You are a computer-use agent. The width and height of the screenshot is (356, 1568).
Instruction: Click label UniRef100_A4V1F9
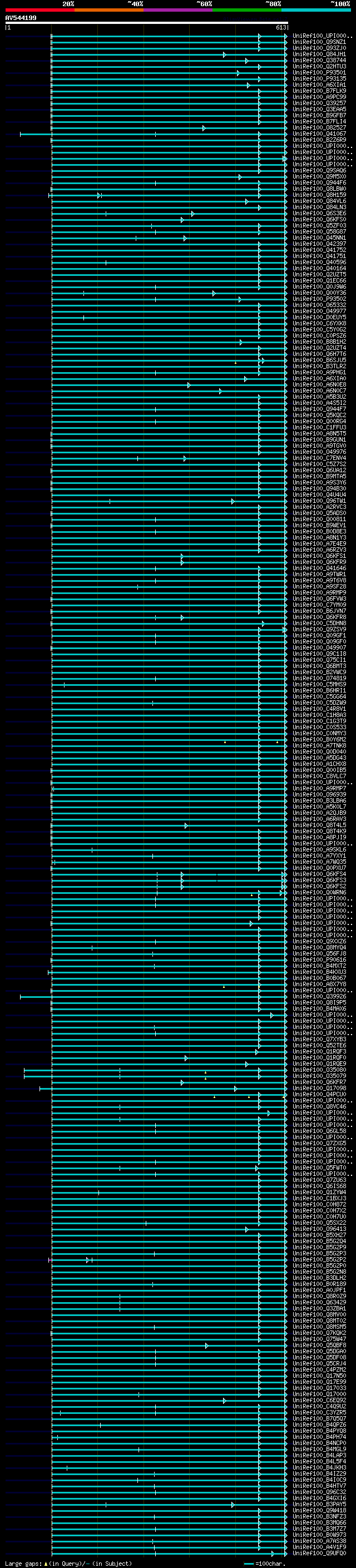pyautogui.click(x=319, y=1547)
